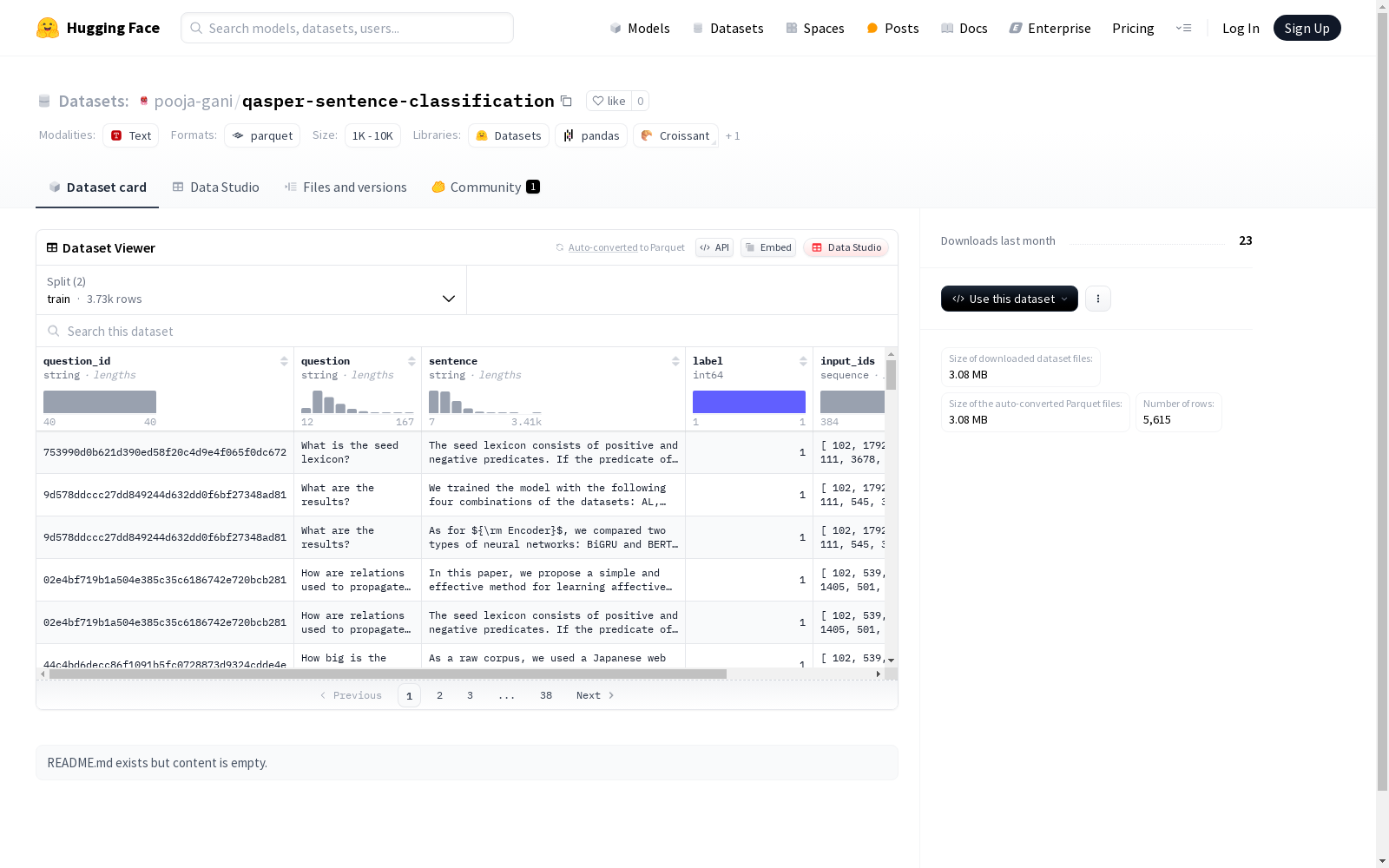Go to page 2 of the table

tap(440, 695)
